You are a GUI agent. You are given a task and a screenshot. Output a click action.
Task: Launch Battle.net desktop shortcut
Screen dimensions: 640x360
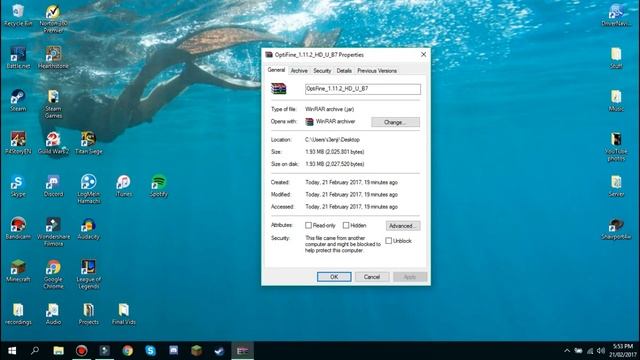[x=18, y=57]
